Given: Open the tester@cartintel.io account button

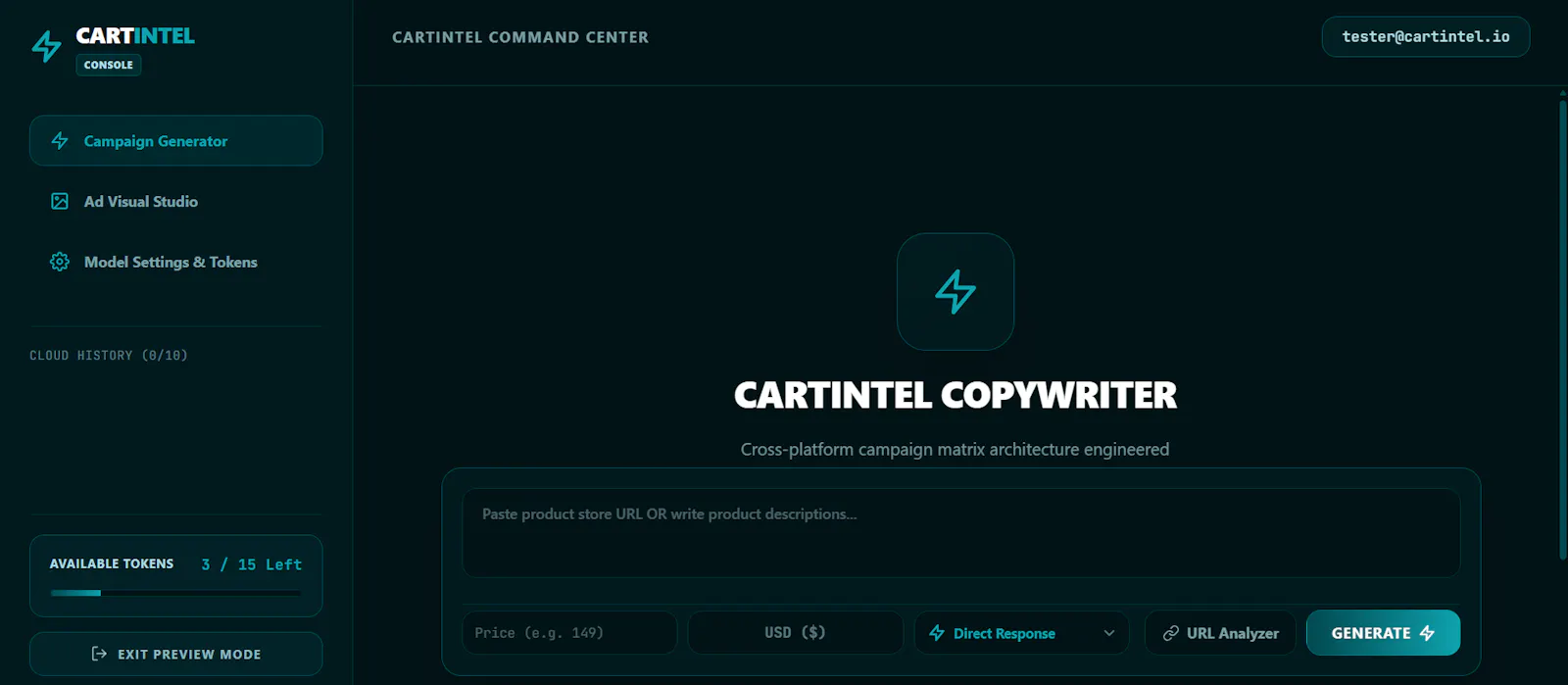Looking at the screenshot, I should tap(1426, 36).
